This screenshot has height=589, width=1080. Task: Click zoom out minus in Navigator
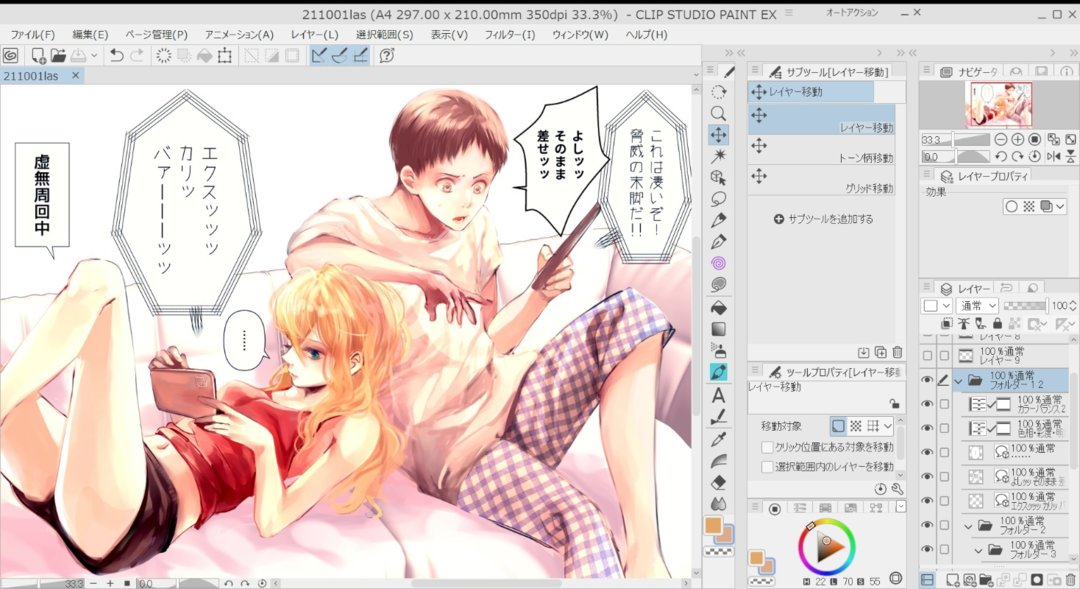pos(1001,139)
